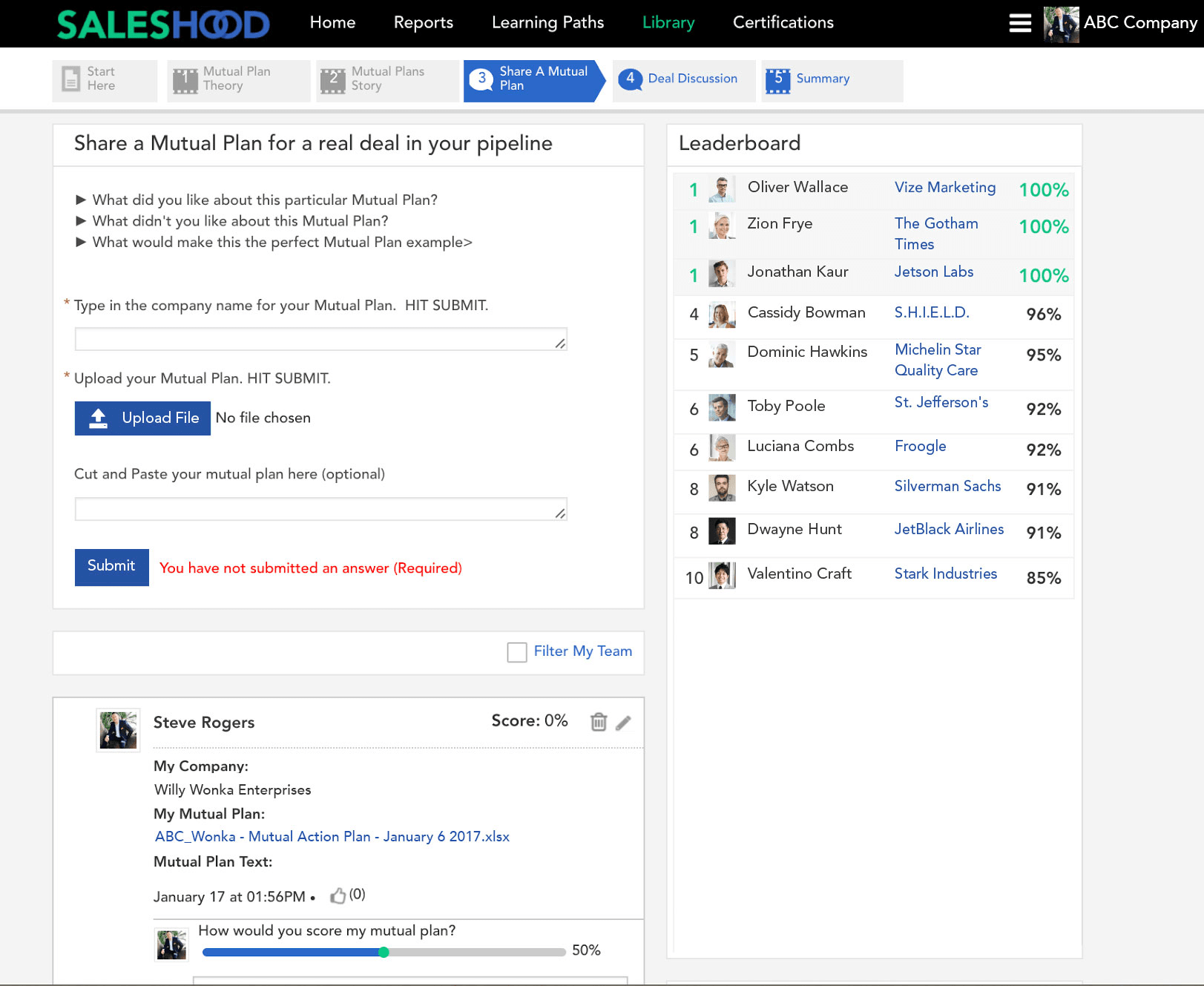Open Certifications in top navigation
1204x986 pixels.
click(783, 23)
